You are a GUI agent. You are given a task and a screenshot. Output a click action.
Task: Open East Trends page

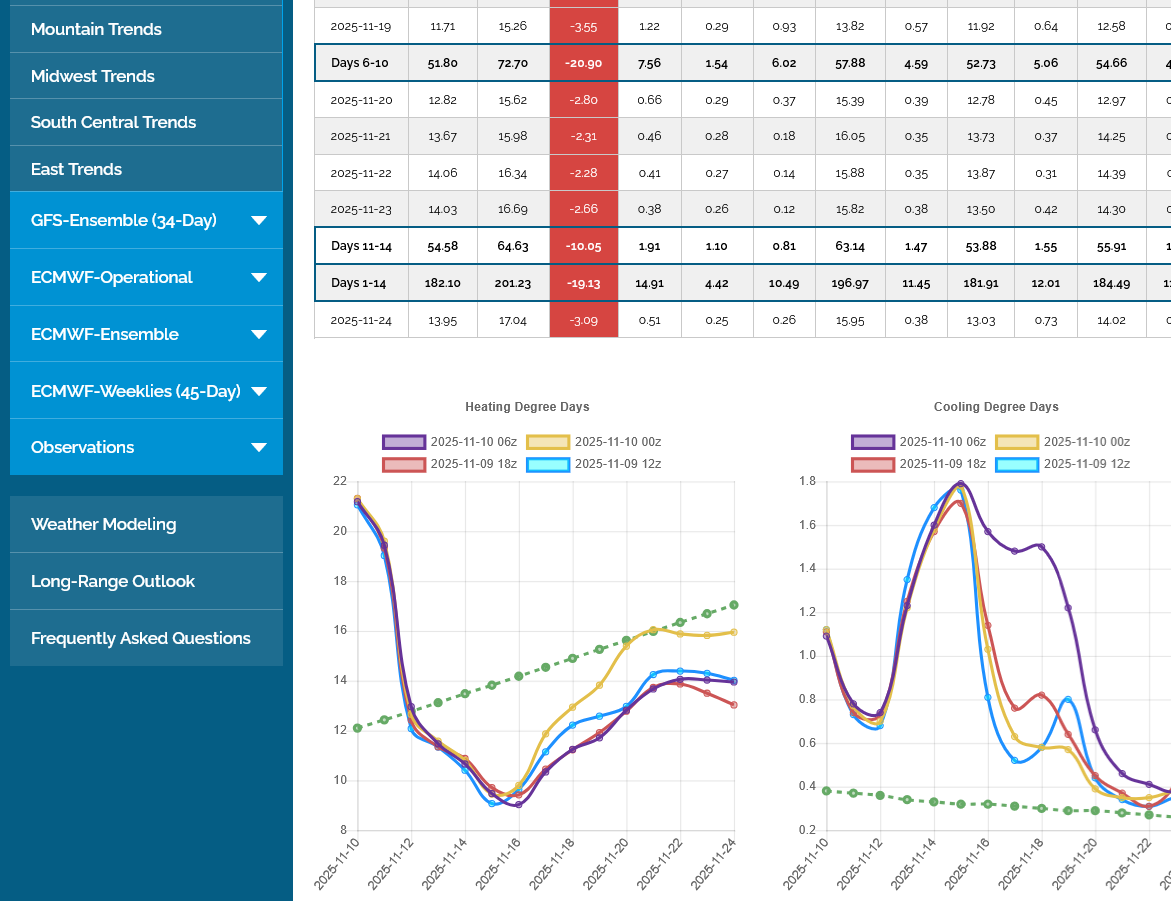coord(76,169)
